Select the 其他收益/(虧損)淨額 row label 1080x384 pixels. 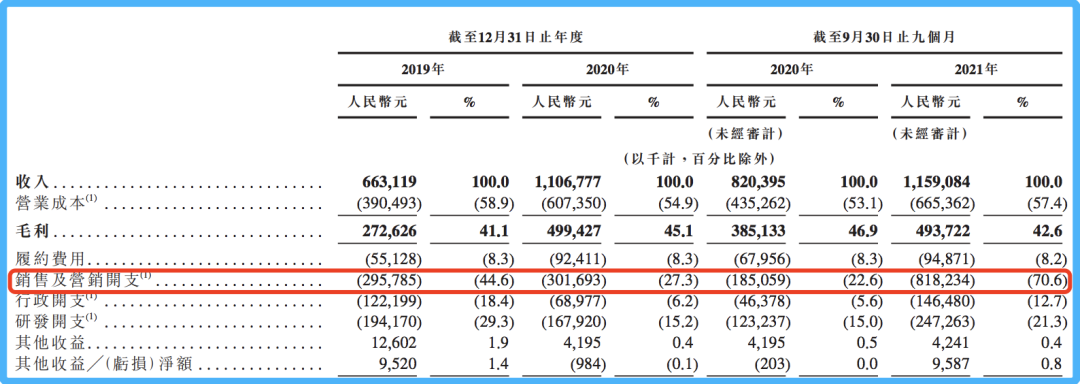coord(95,361)
